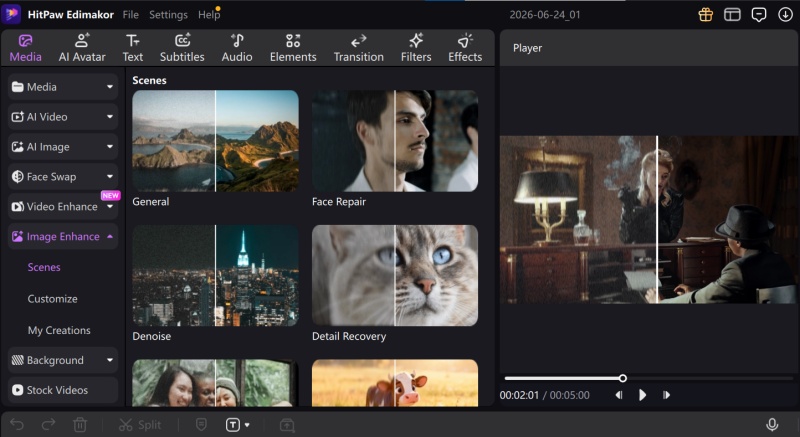Image resolution: width=800 pixels, height=437 pixels.
Task: Click the before/after divider in player
Action: pos(657,220)
